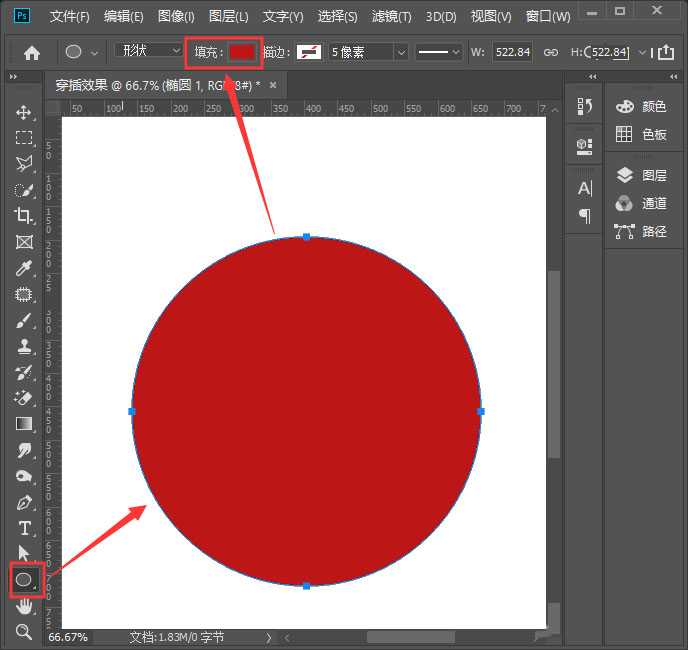
Task: Select the Move tool
Action: click(24, 112)
